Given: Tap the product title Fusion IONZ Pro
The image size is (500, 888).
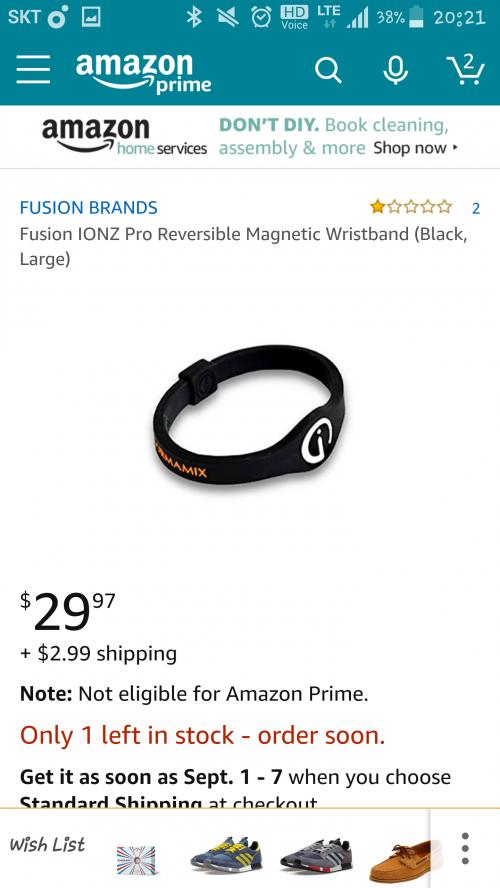Looking at the screenshot, I should click(243, 246).
